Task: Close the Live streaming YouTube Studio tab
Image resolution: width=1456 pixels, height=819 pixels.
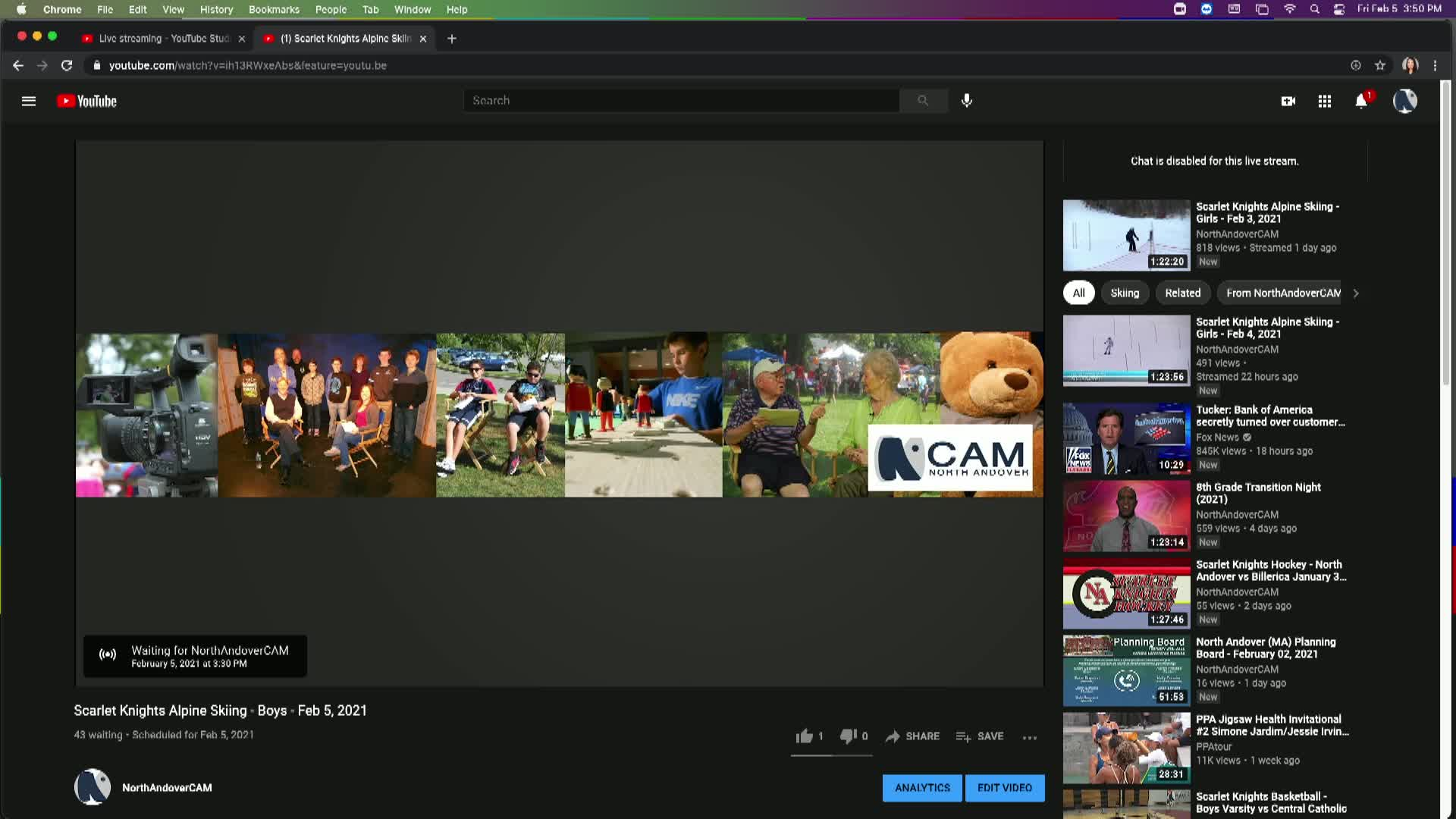Action: point(242,39)
